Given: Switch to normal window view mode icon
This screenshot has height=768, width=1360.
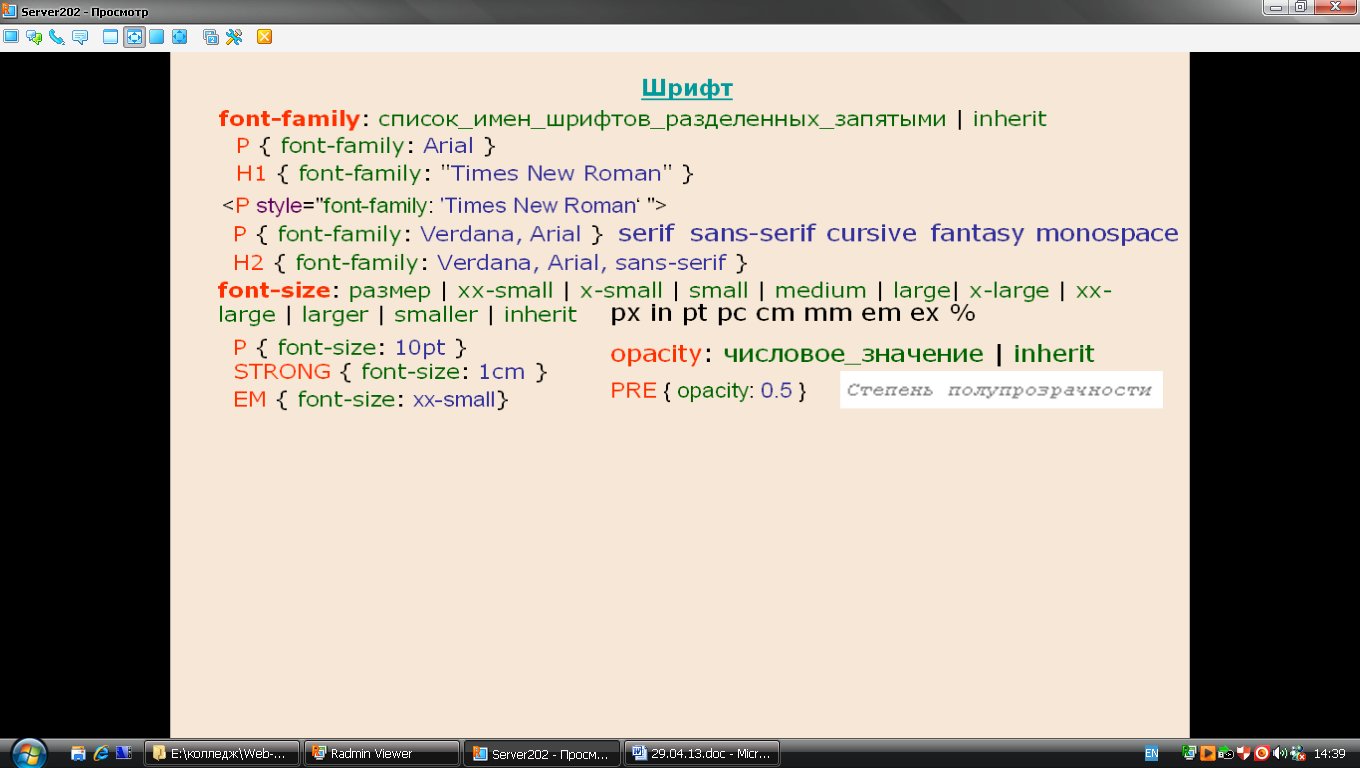Looking at the screenshot, I should coord(111,37).
